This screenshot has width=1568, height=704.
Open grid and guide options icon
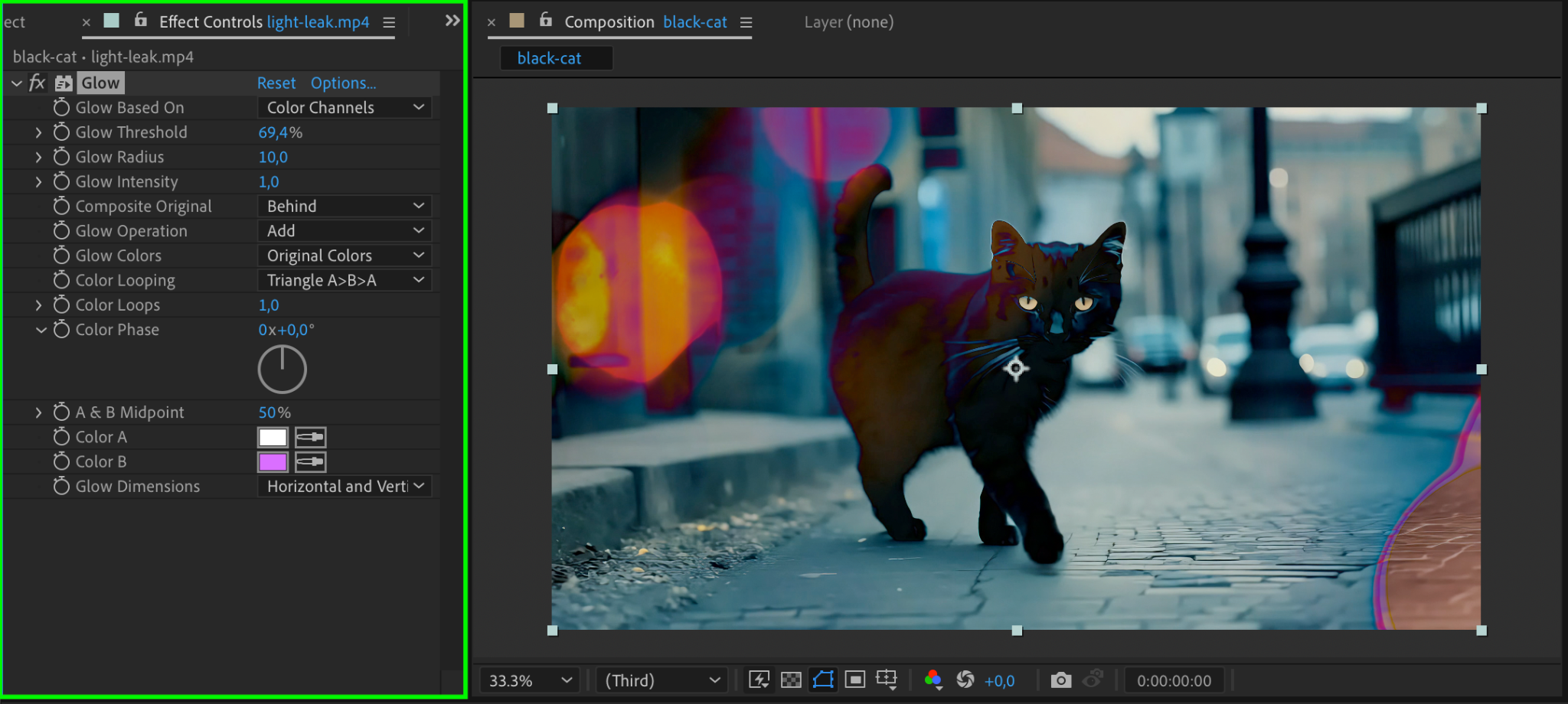click(887, 680)
